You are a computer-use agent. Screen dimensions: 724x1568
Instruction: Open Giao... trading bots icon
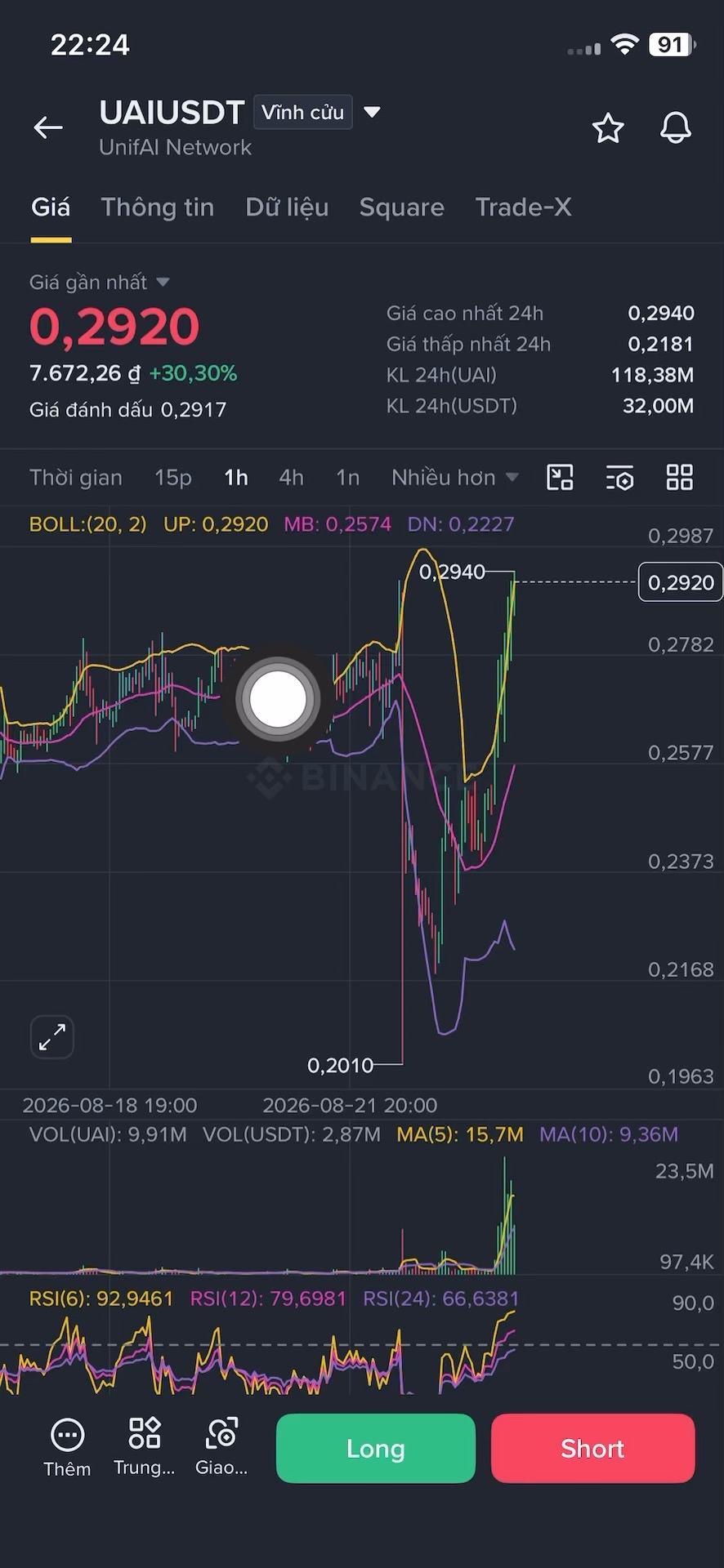coord(221,1447)
